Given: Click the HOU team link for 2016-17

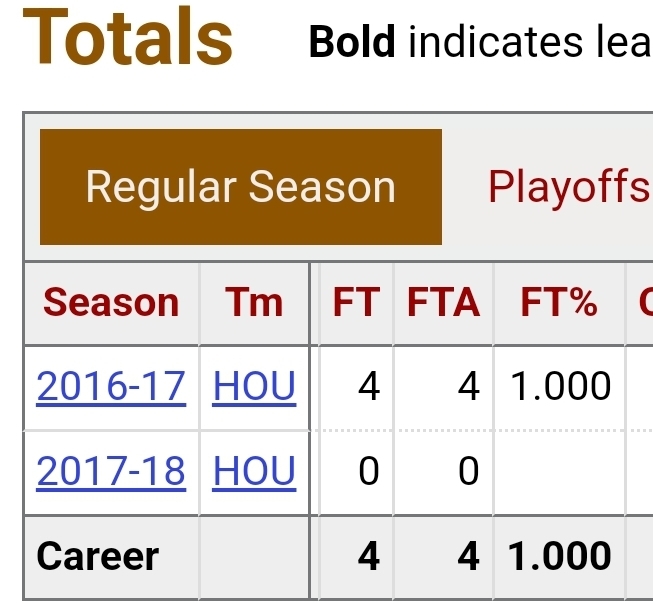Looking at the screenshot, I should pos(254,387).
